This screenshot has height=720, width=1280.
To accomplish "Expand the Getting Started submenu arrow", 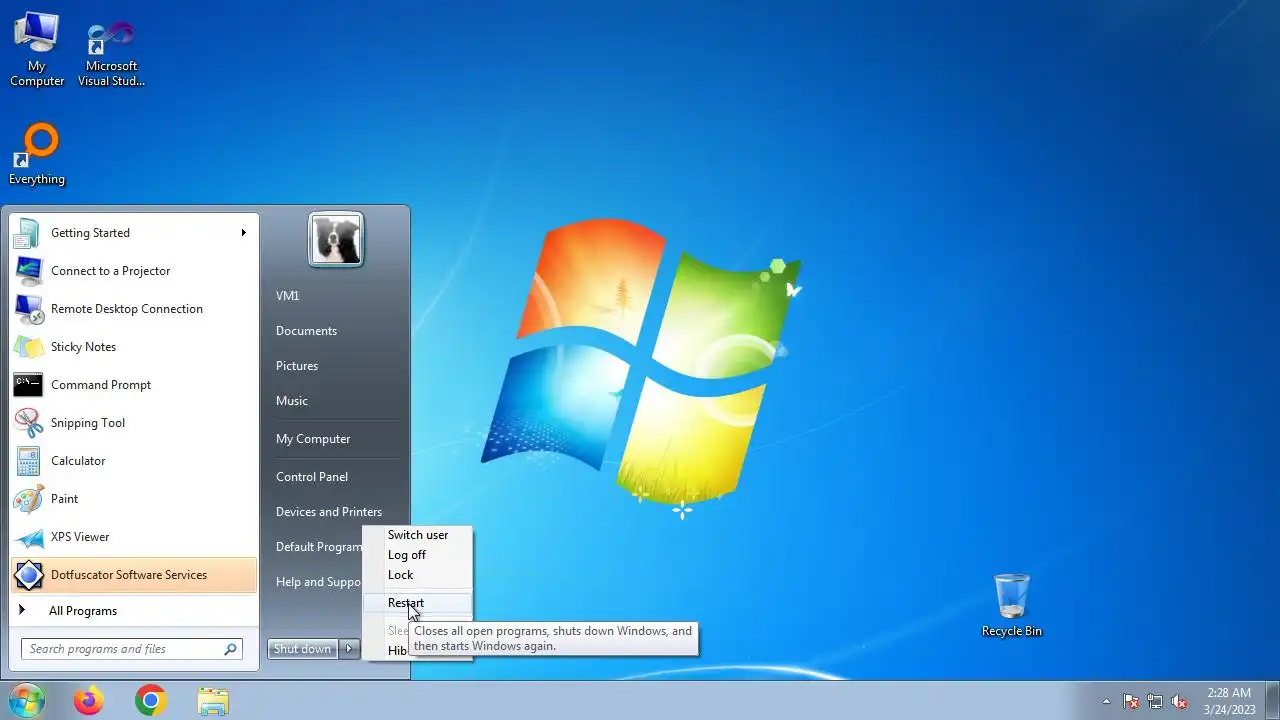I will tap(243, 233).
